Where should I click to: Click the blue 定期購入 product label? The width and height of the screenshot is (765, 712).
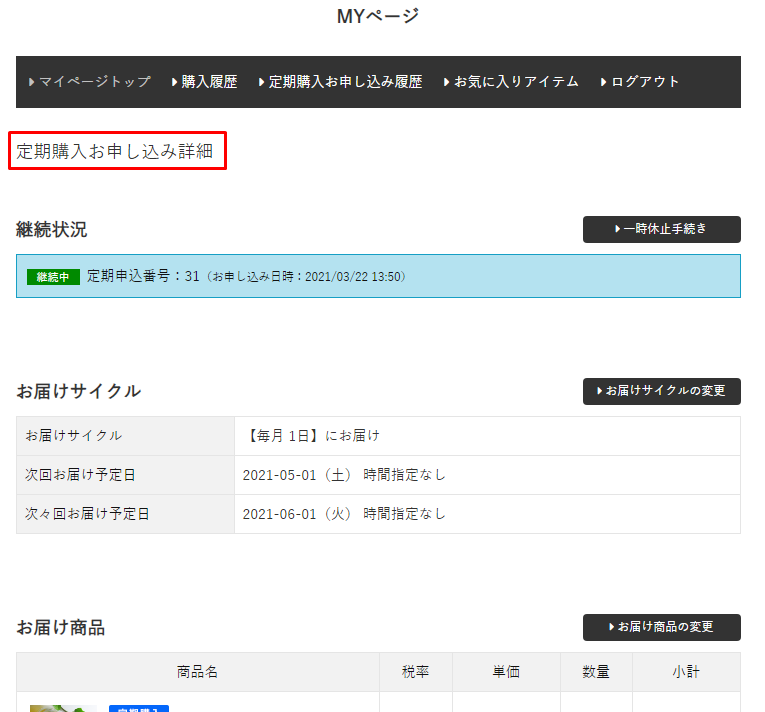click(138, 708)
